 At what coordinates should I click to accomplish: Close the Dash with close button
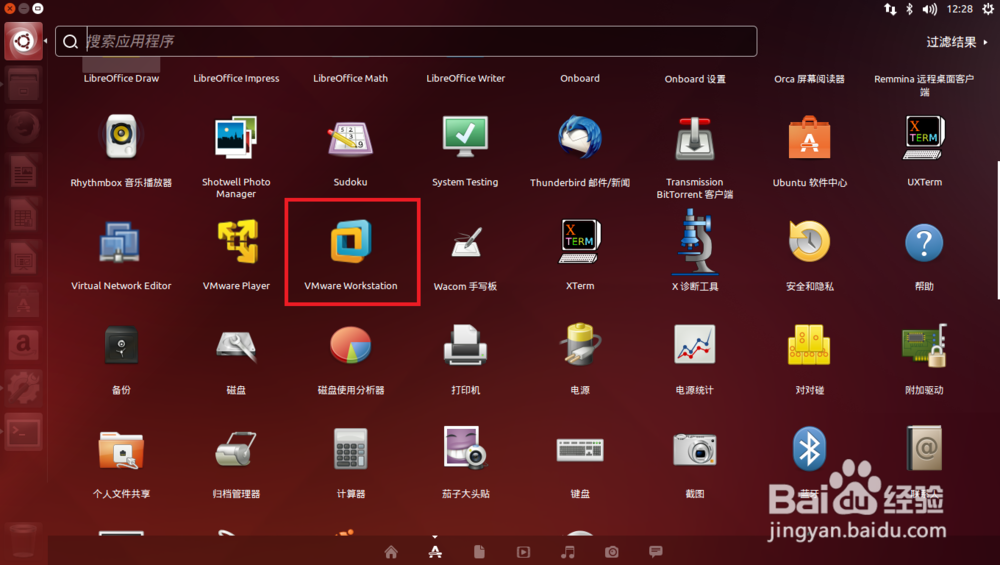[x=10, y=8]
